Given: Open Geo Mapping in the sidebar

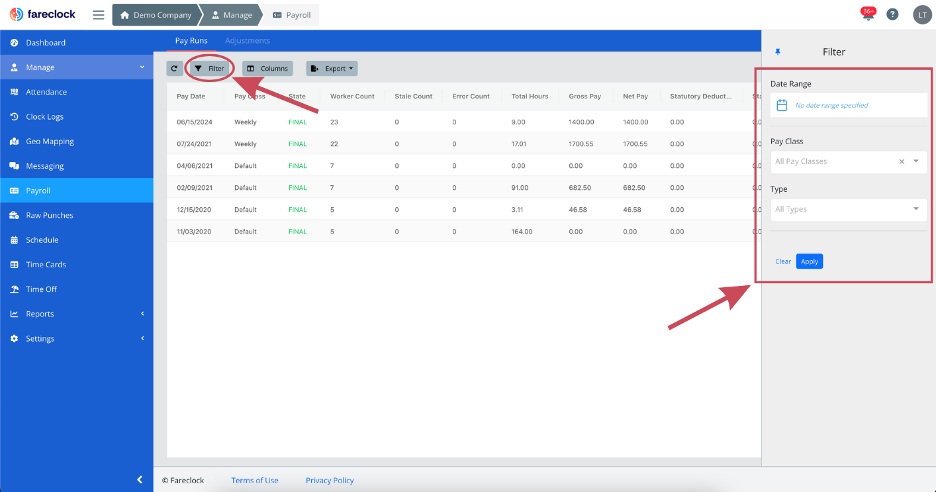Looking at the screenshot, I should point(76,142).
